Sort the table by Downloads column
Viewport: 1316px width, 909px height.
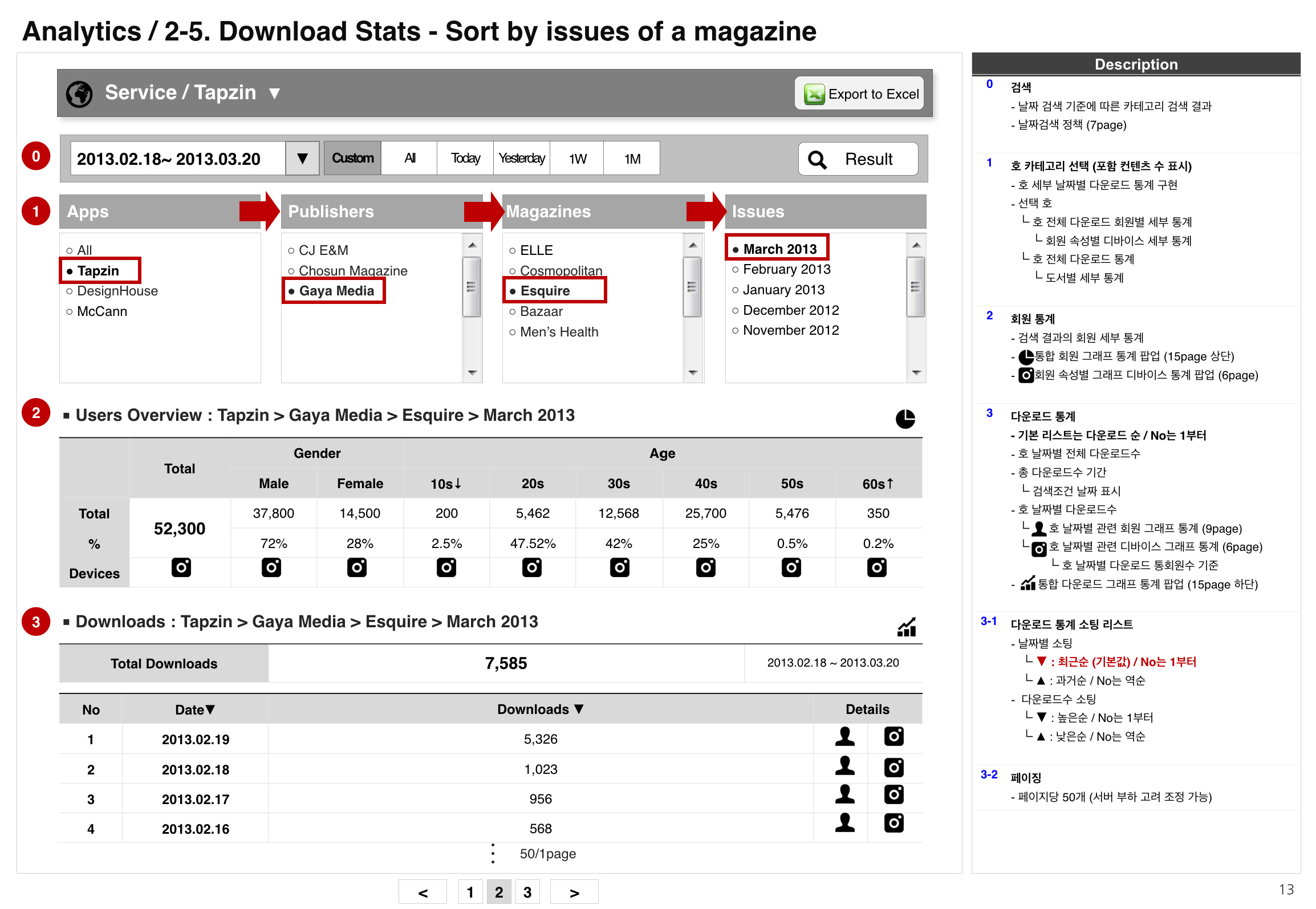tap(541, 709)
